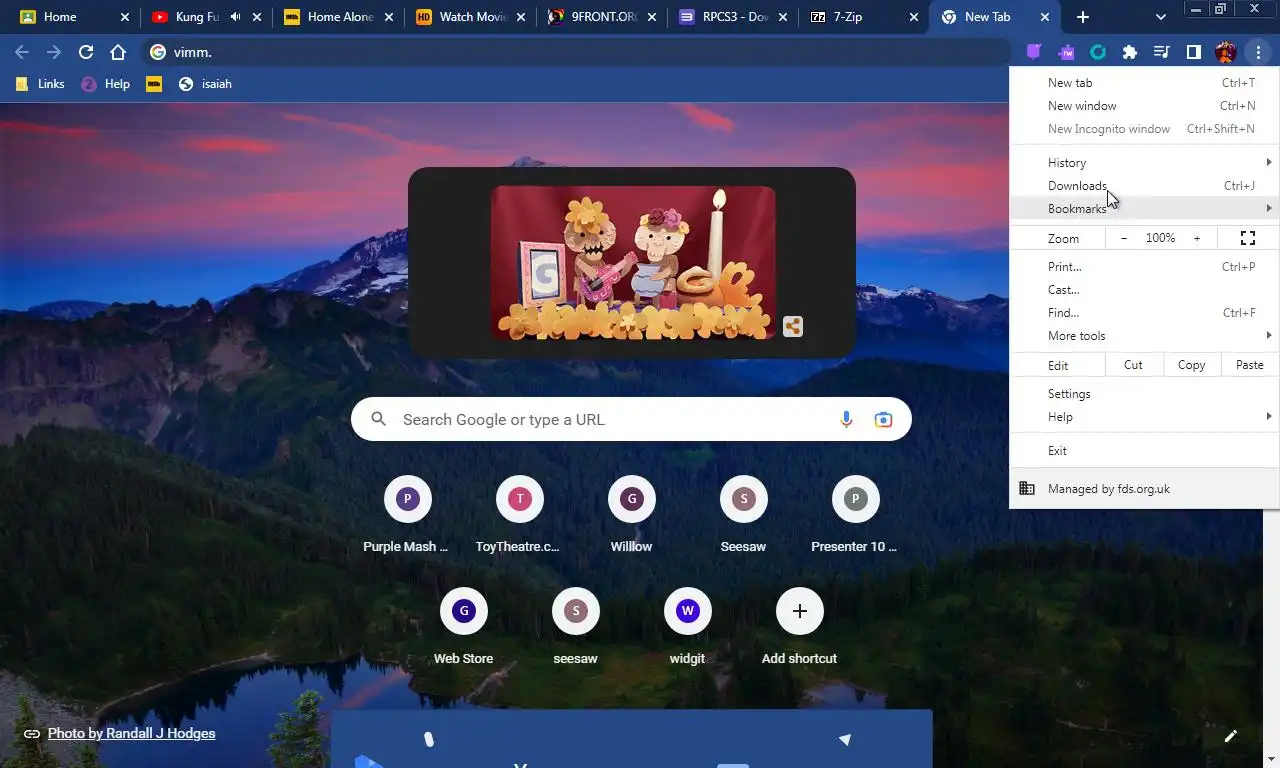
Task: Open the media control music icon
Action: 1162,52
